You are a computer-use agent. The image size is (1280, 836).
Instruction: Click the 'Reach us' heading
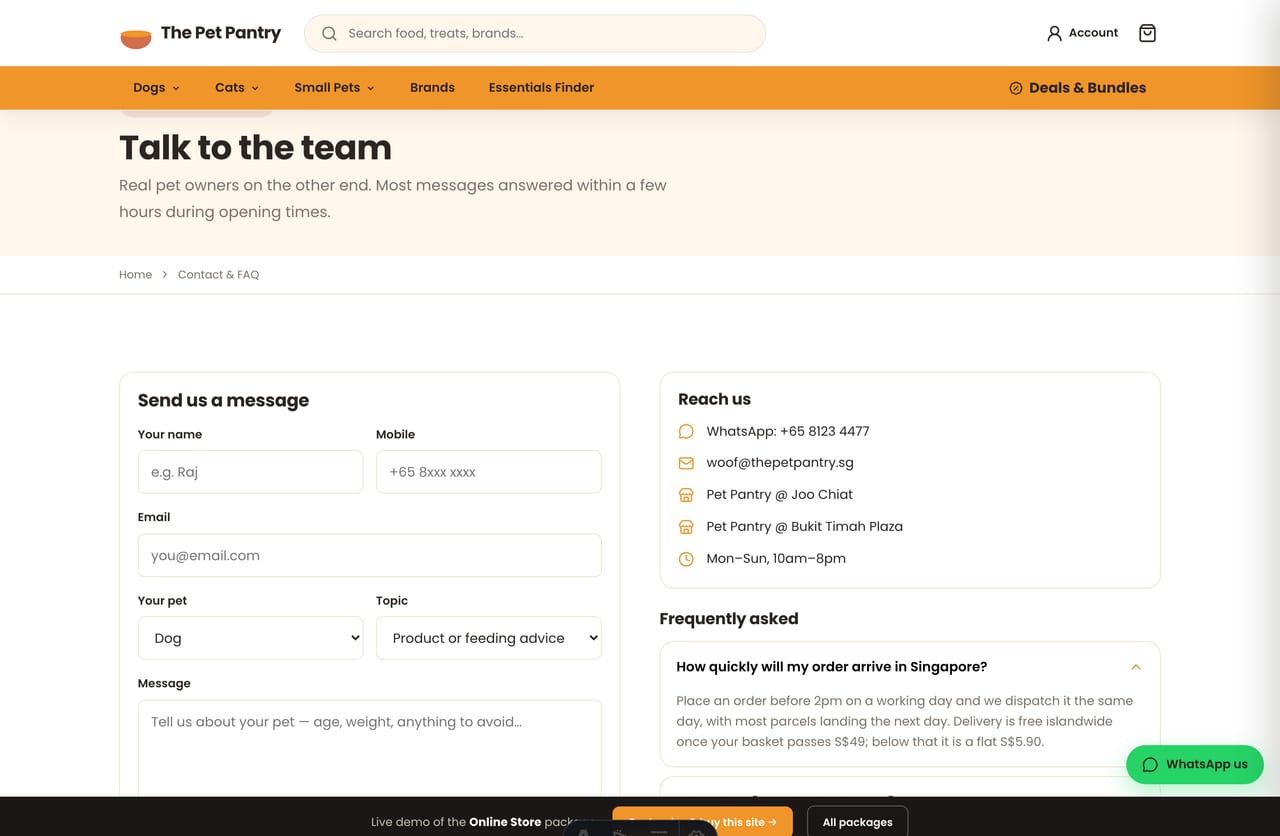pyautogui.click(x=714, y=399)
